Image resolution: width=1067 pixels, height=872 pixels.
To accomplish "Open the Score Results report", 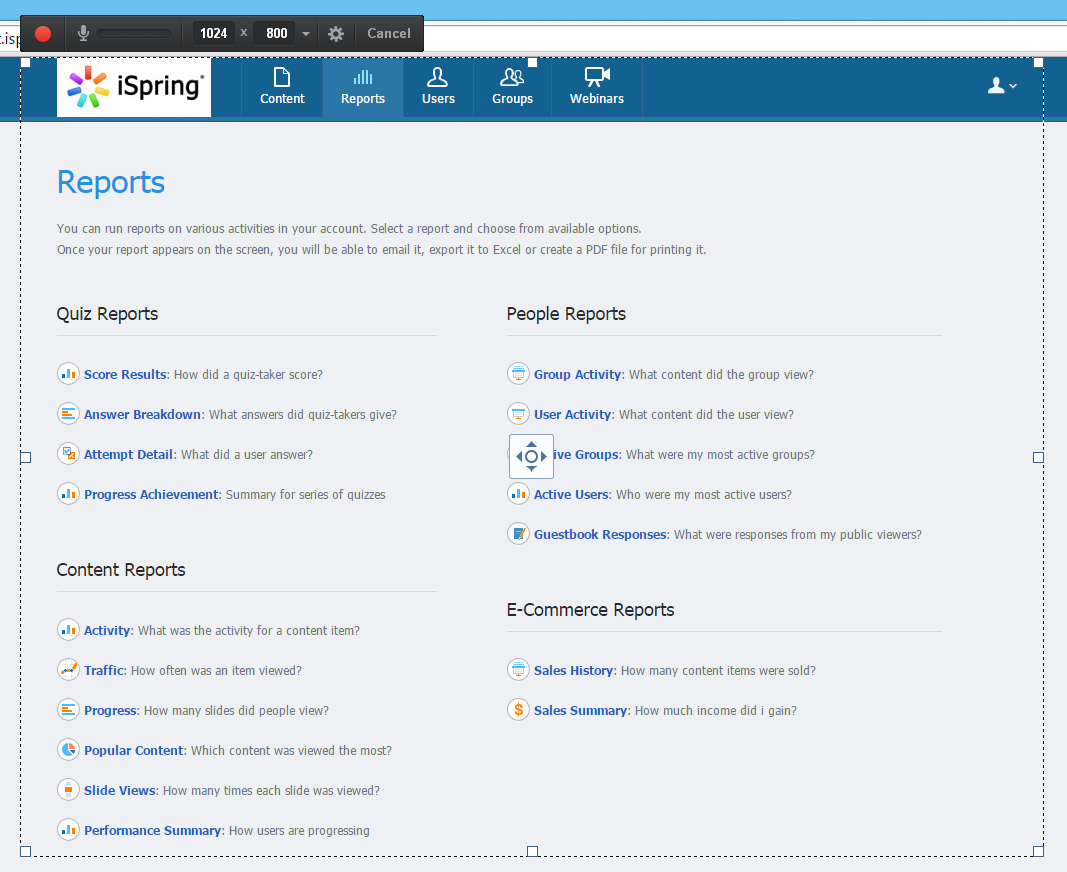I will (x=125, y=374).
